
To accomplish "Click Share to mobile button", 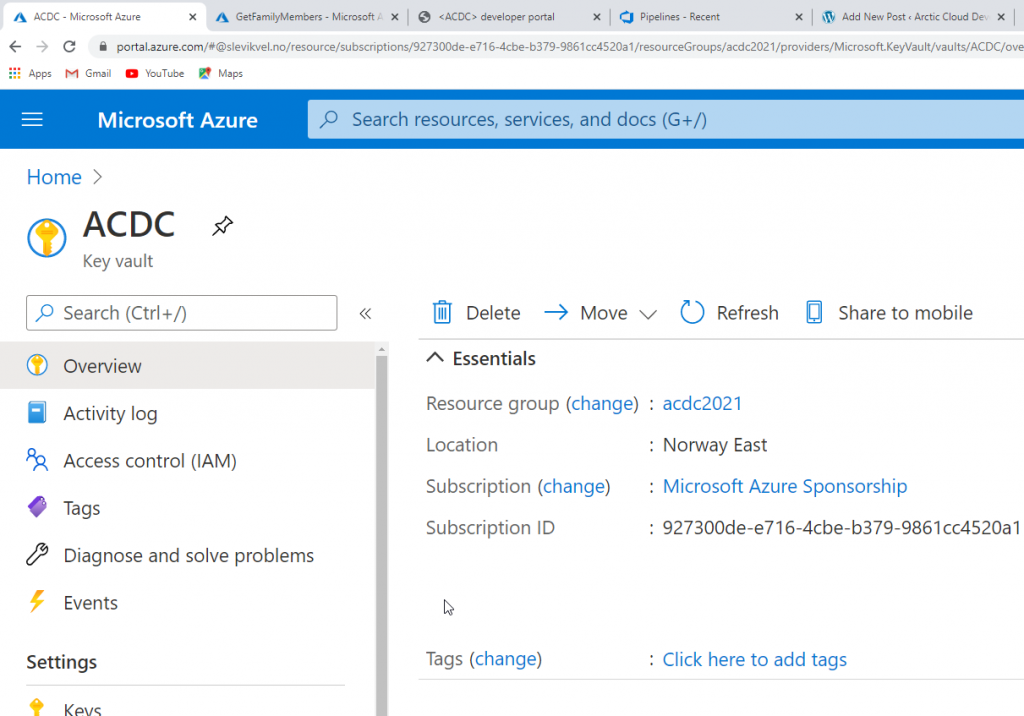I will [x=889, y=312].
